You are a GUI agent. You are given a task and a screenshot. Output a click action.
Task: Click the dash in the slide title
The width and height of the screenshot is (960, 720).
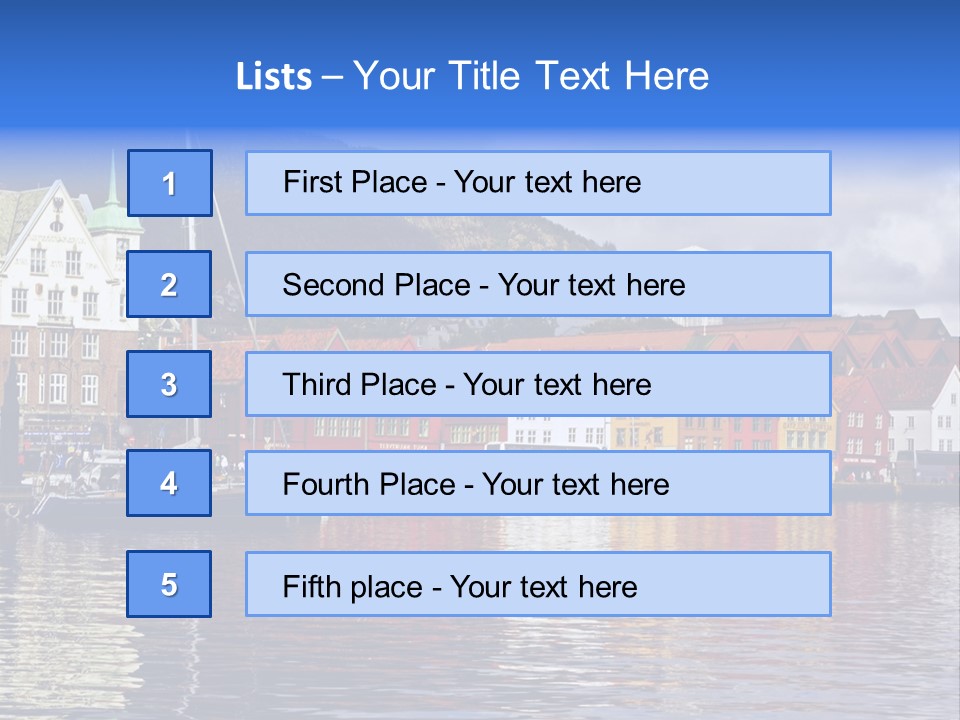coord(331,77)
